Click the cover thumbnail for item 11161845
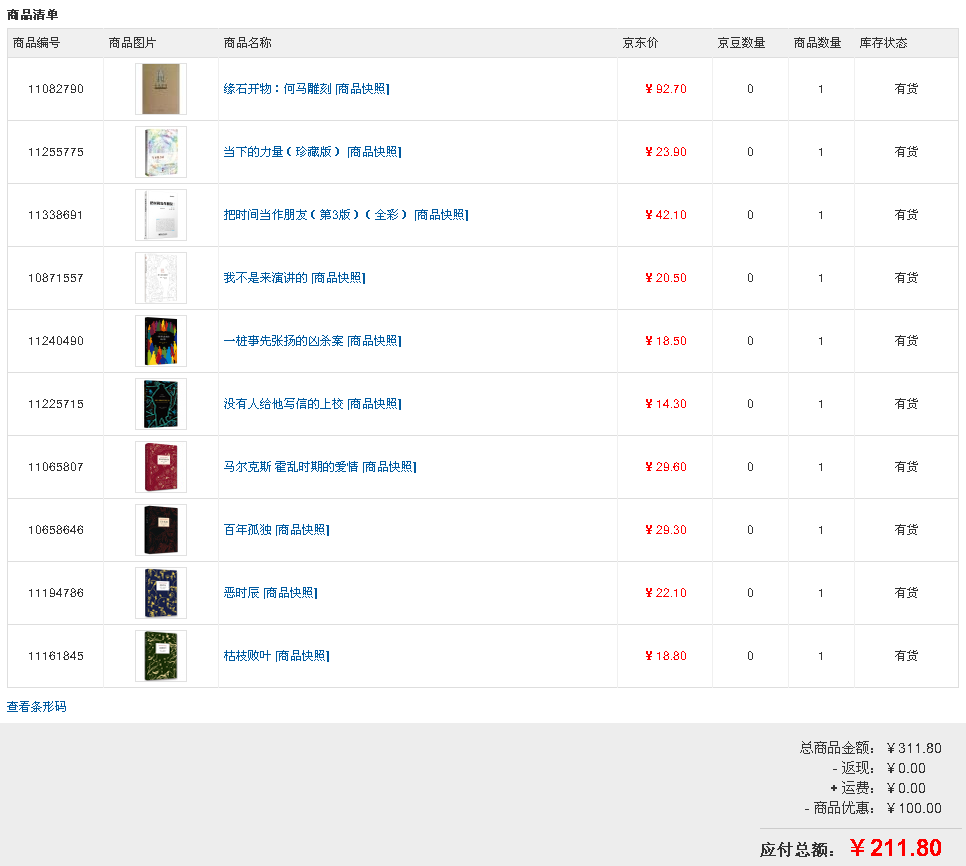This screenshot has height=866, width=966. tap(161, 656)
